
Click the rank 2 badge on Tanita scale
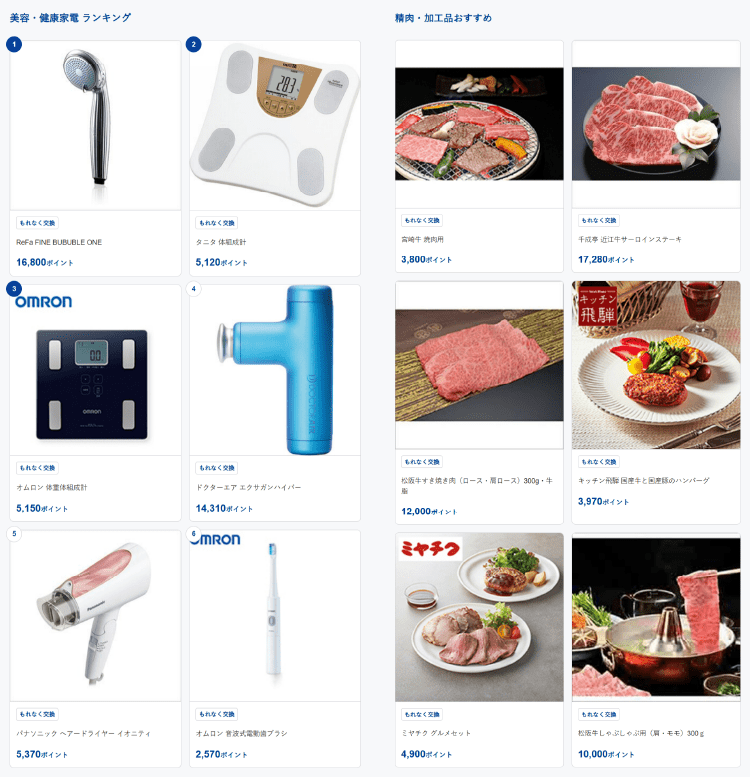193,45
